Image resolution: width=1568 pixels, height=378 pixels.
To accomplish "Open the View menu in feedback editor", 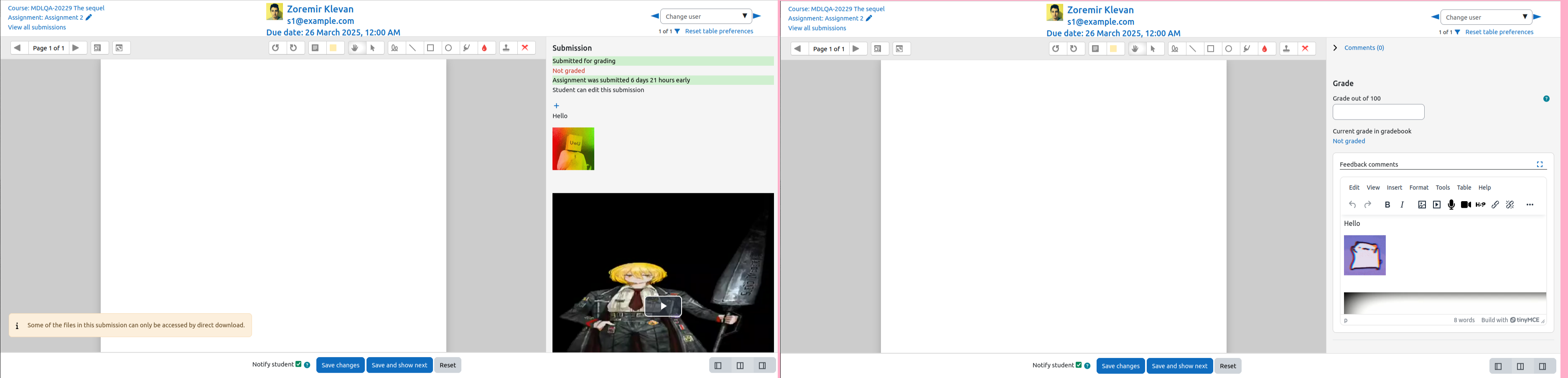I will (1373, 187).
